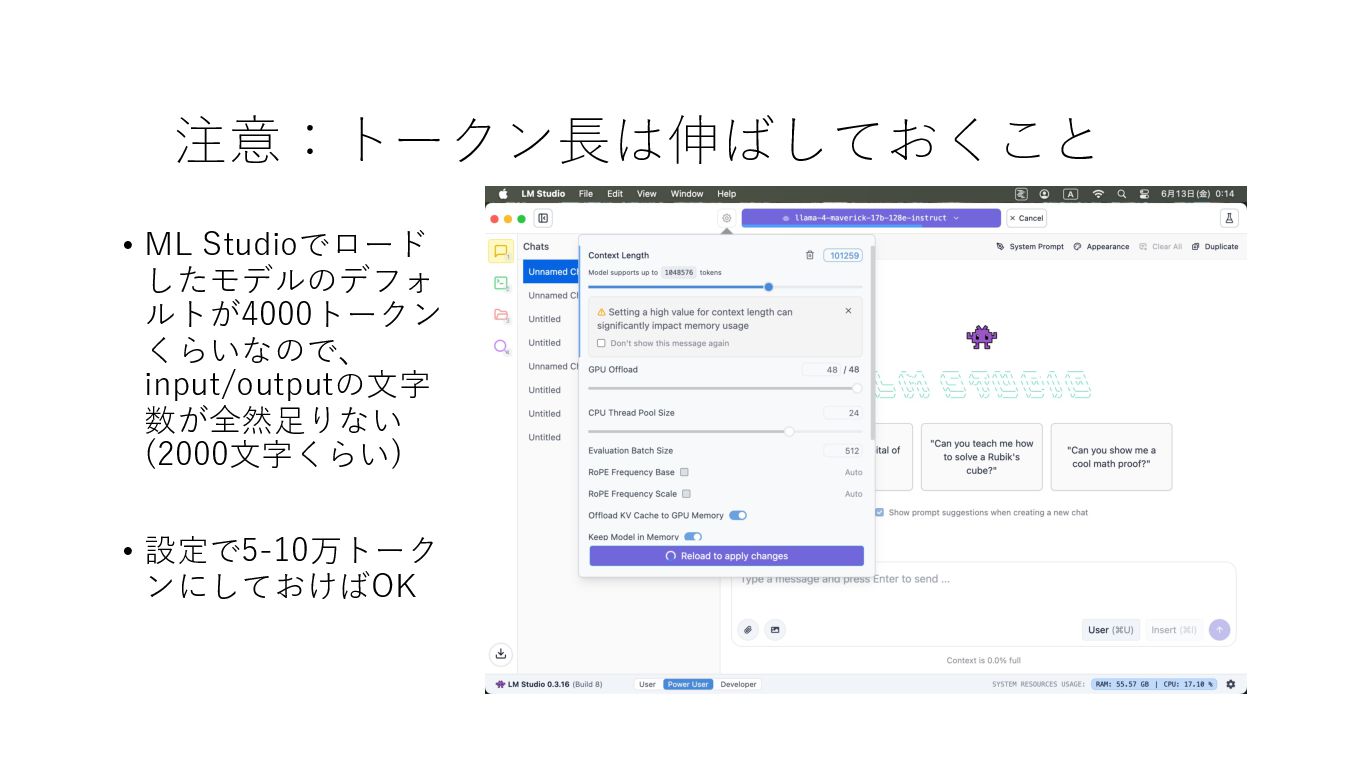Image resolution: width=1361 pixels, height=765 pixels.
Task: Click the paperclip attach file icon
Action: pos(748,630)
